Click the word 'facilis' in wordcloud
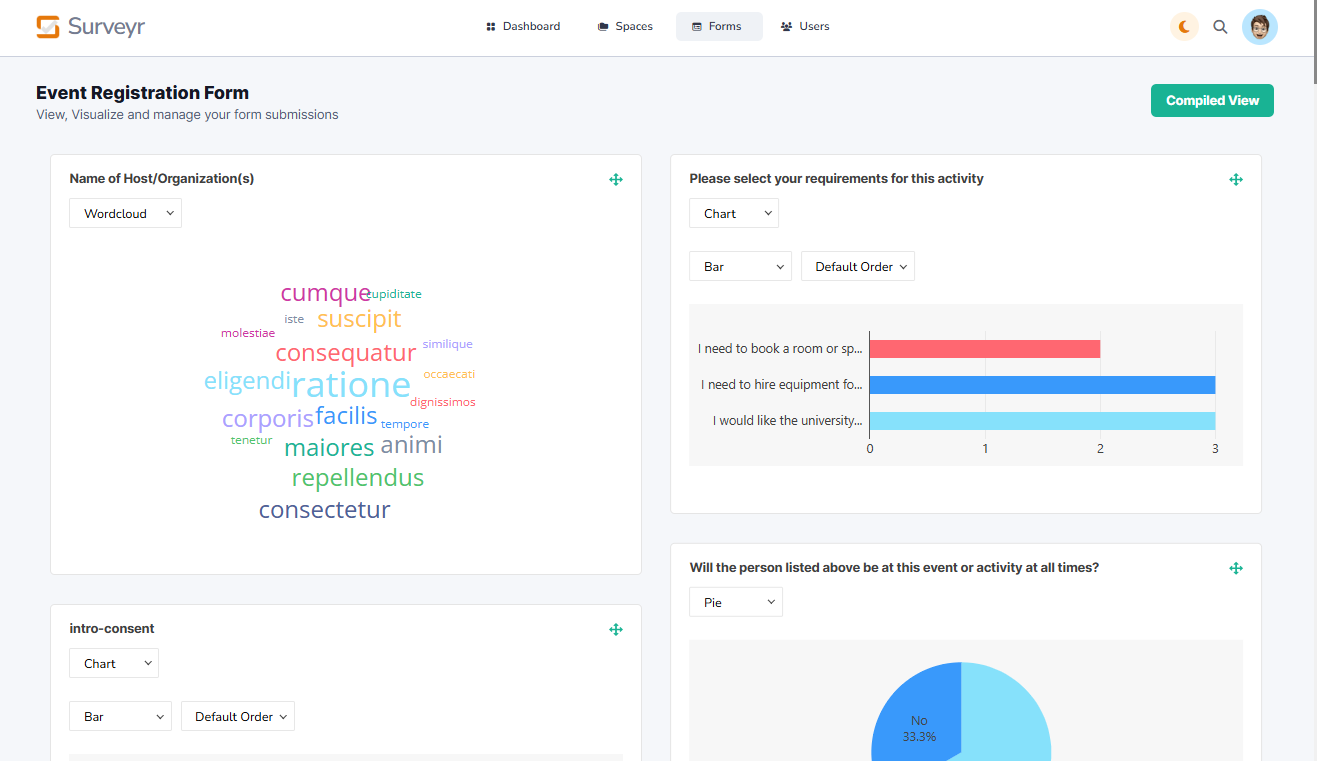The width and height of the screenshot is (1317, 761). [x=347, y=416]
